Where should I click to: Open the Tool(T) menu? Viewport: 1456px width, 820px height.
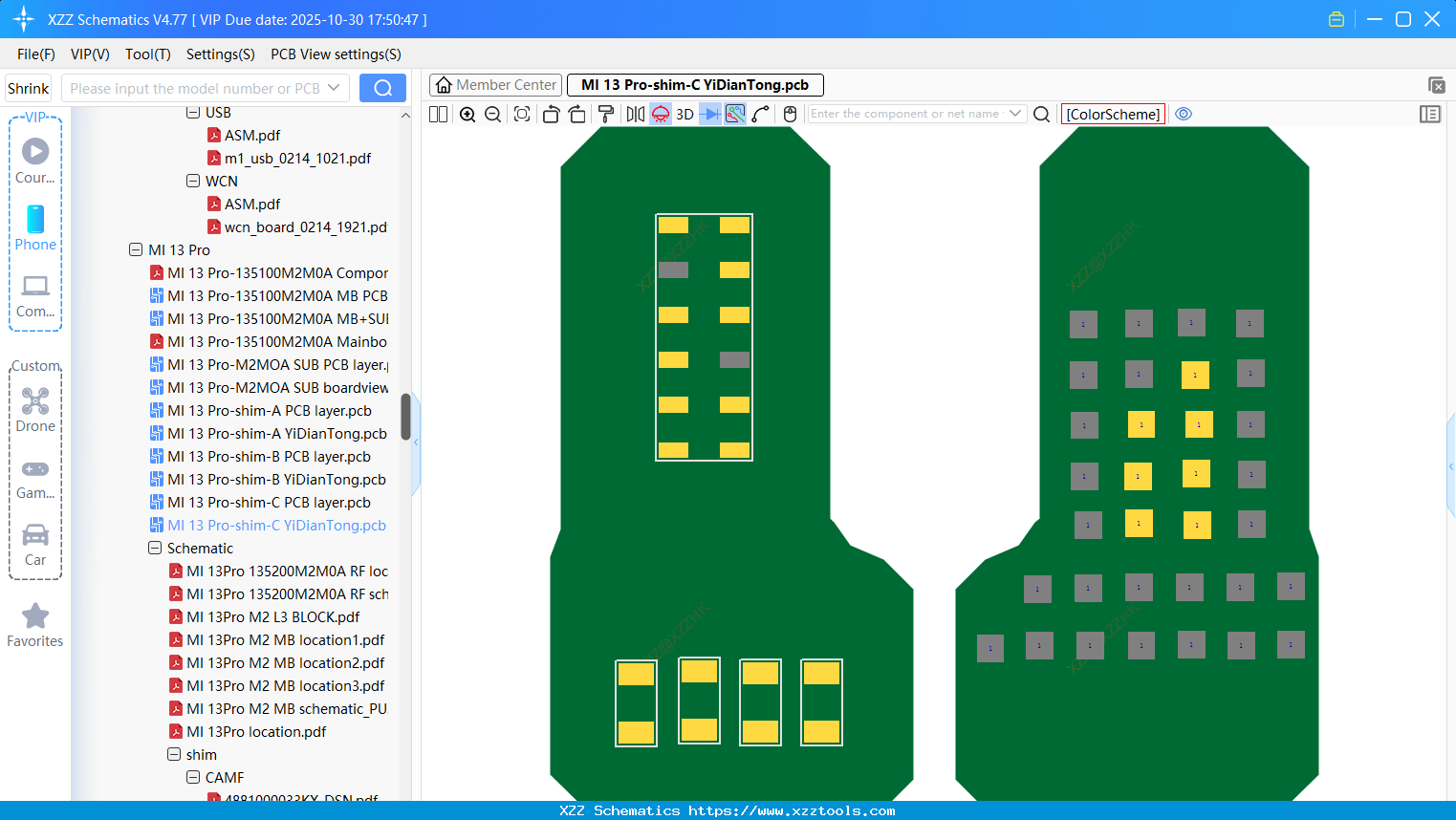click(x=147, y=54)
